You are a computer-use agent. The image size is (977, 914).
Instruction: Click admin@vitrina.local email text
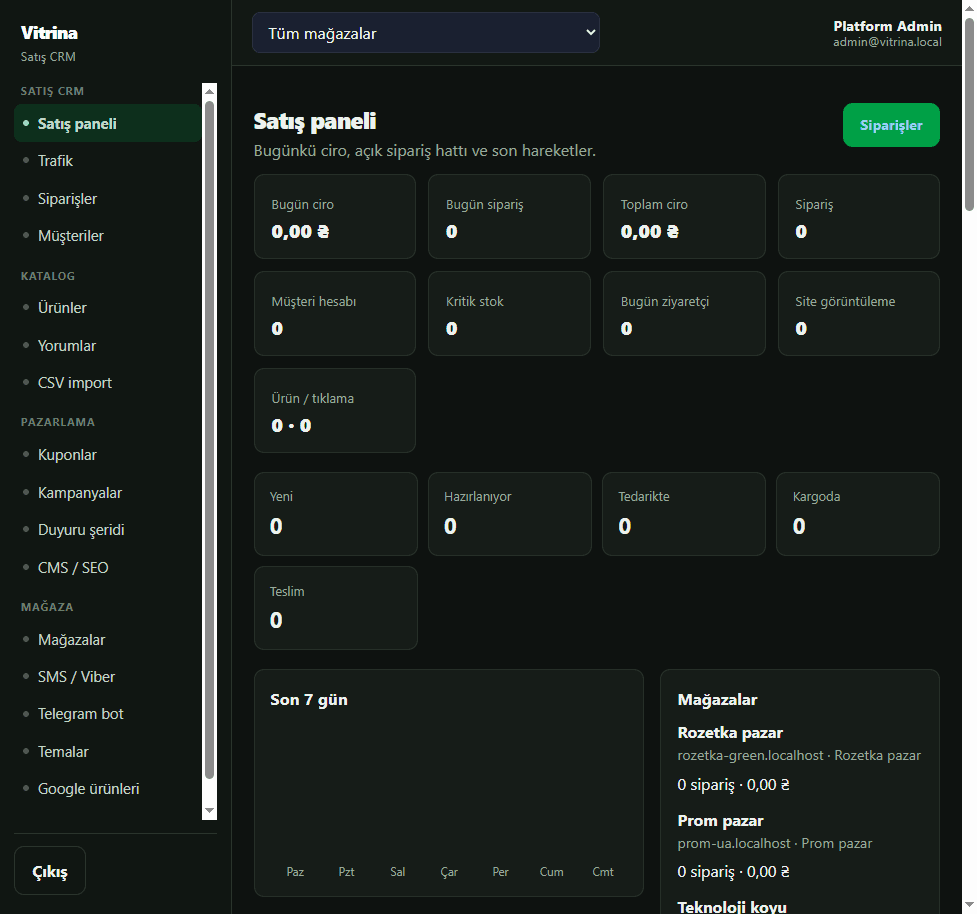(887, 42)
